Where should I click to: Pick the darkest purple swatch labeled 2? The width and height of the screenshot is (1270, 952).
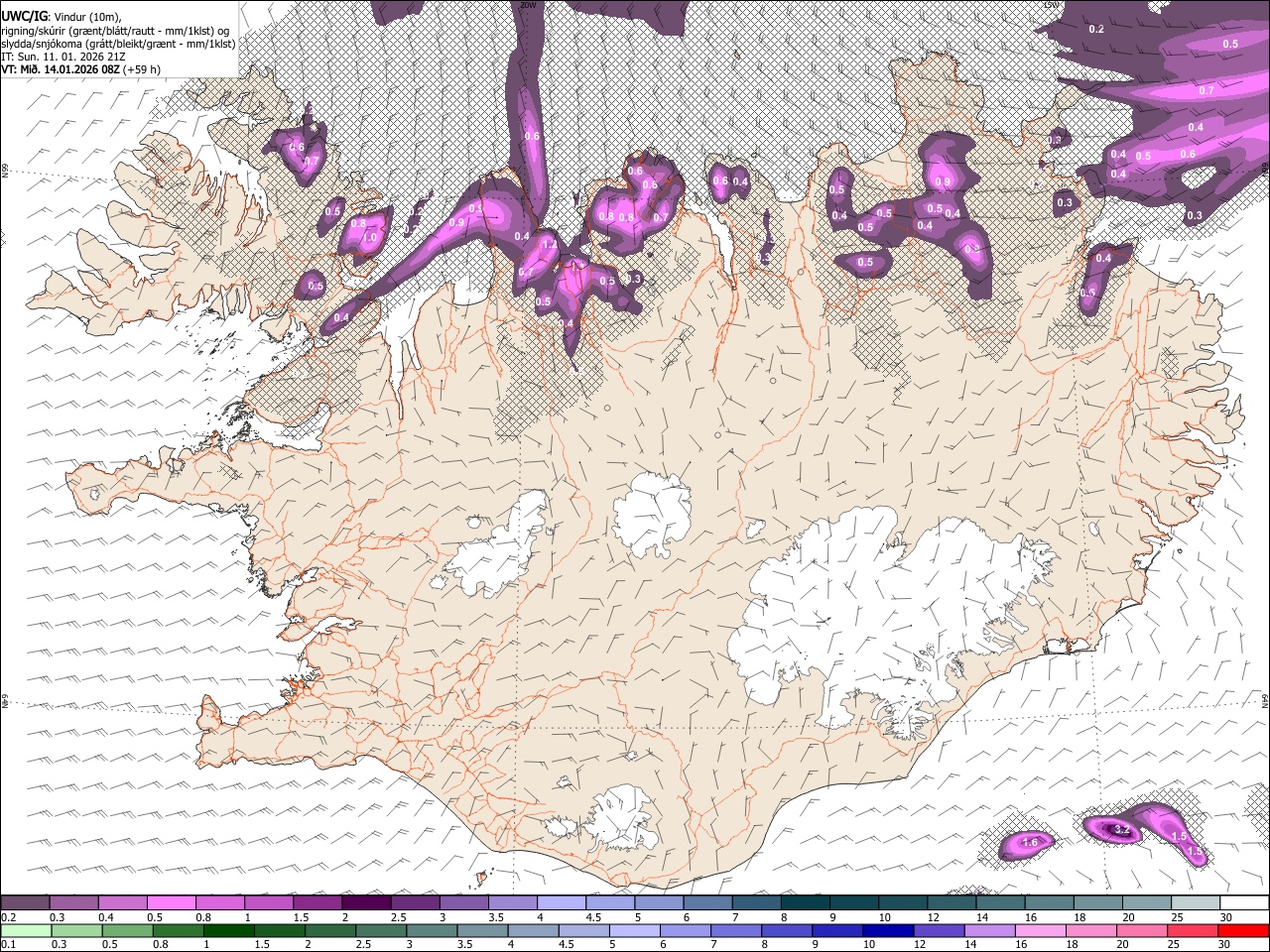[366, 902]
